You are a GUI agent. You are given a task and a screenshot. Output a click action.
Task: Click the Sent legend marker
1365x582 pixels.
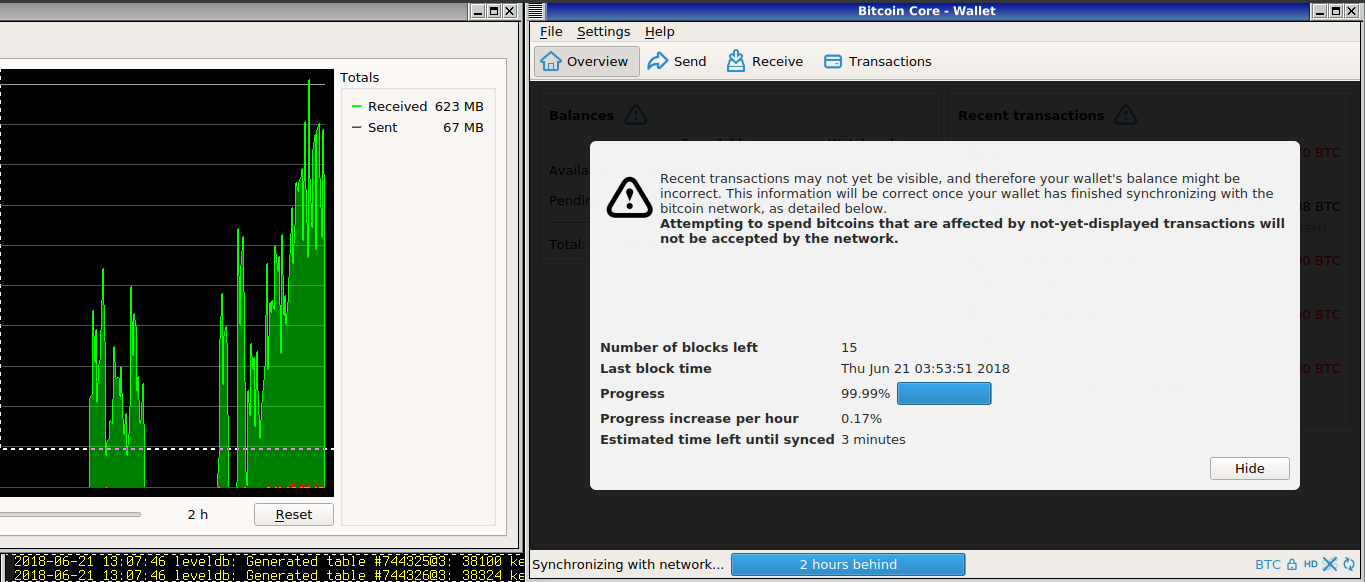coord(357,127)
